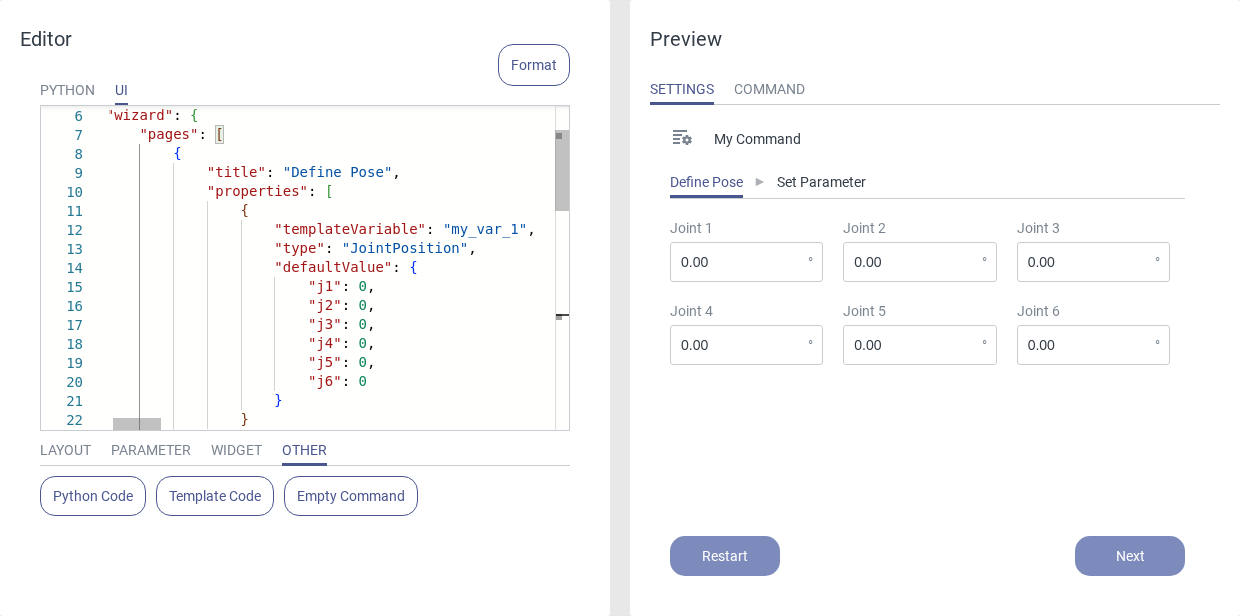Viewport: 1240px width, 616px height.
Task: Open the COMMAND preview tab
Action: click(769, 89)
